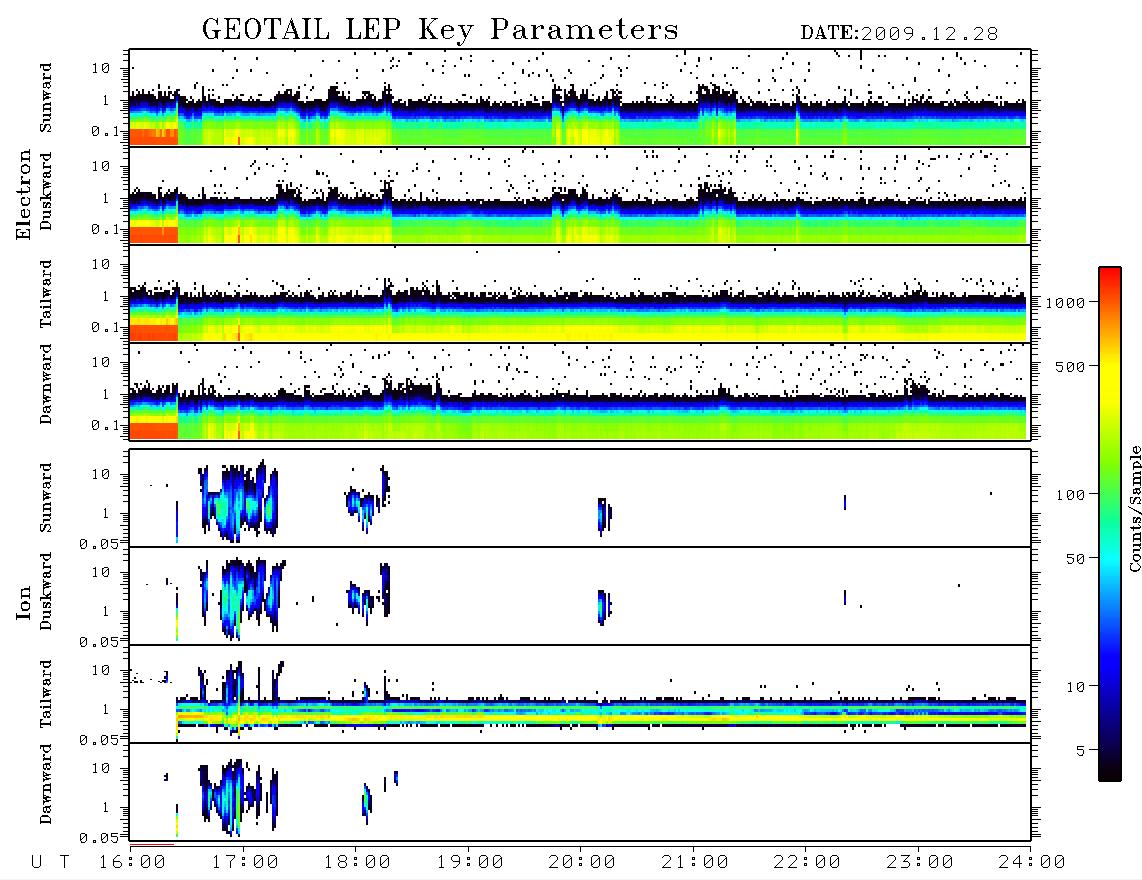Click the black bottom end of the colorbar
Image resolution: width=1142 pixels, height=880 pixels.
pos(1110,769)
